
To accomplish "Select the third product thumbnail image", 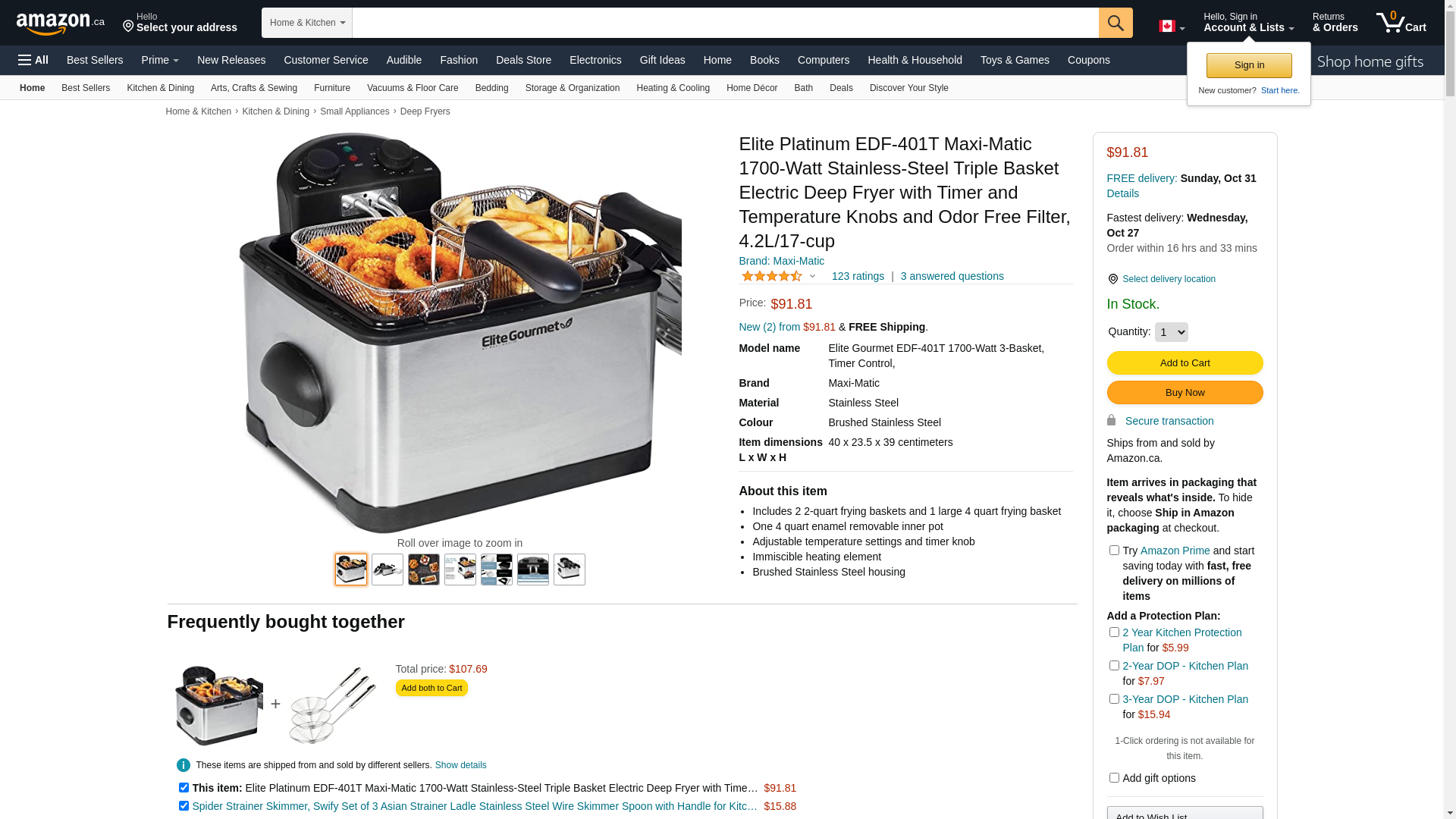I will [x=424, y=570].
